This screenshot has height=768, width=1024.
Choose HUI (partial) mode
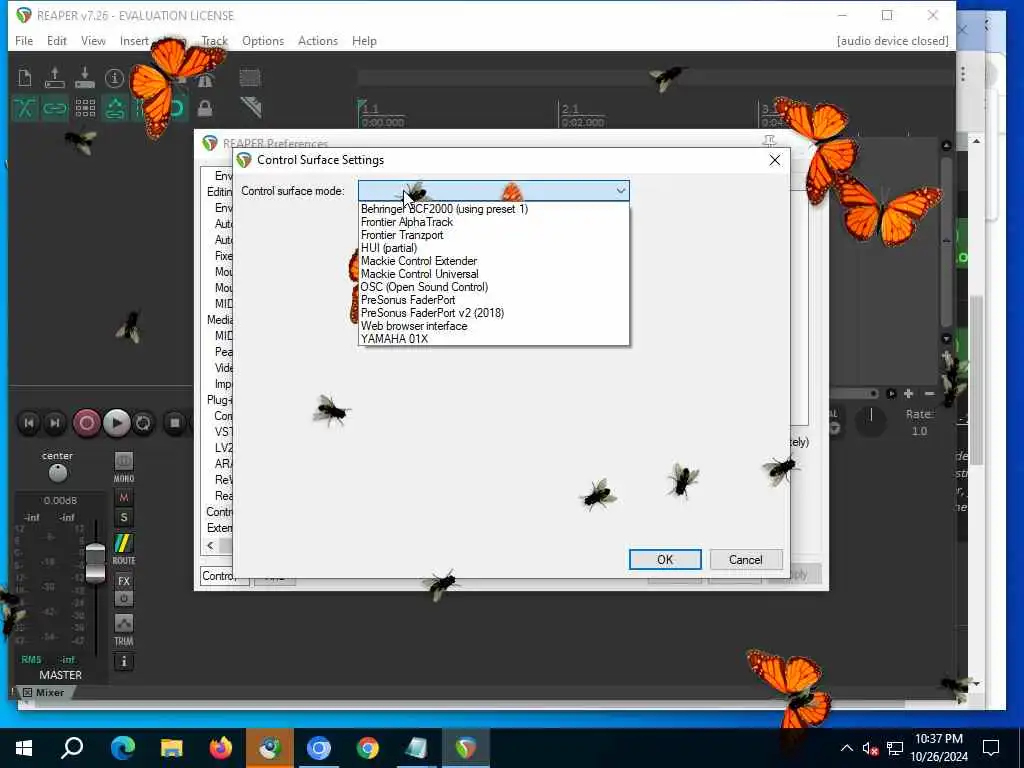click(x=494, y=248)
